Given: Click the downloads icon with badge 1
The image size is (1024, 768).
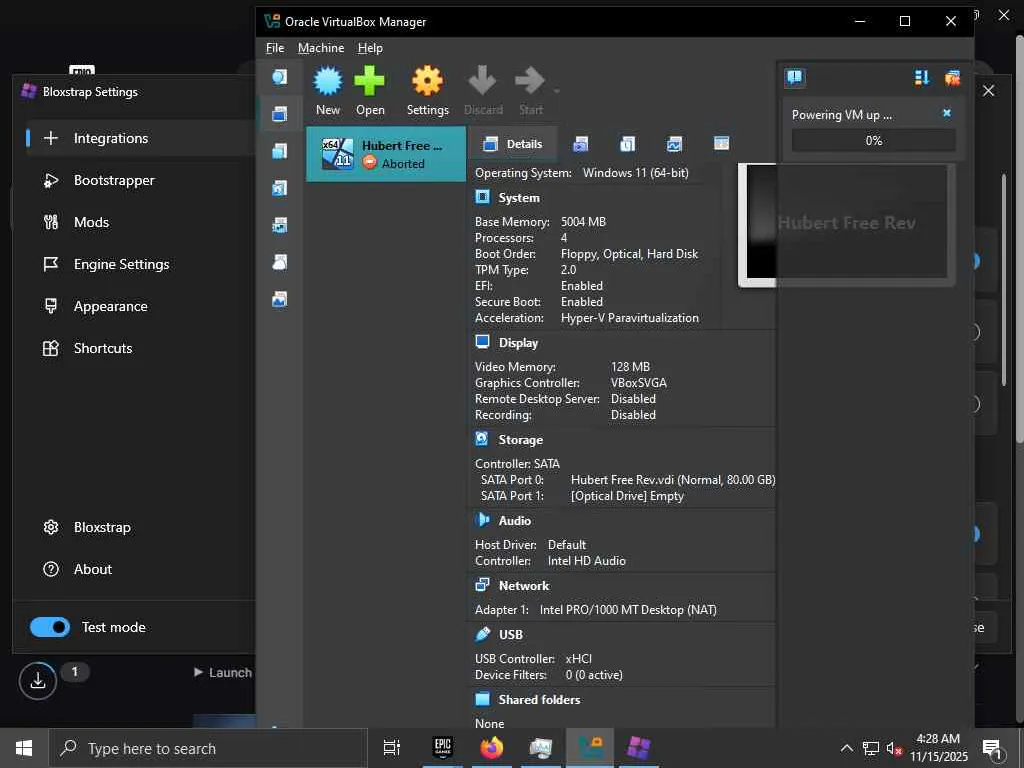Looking at the screenshot, I should (x=38, y=680).
